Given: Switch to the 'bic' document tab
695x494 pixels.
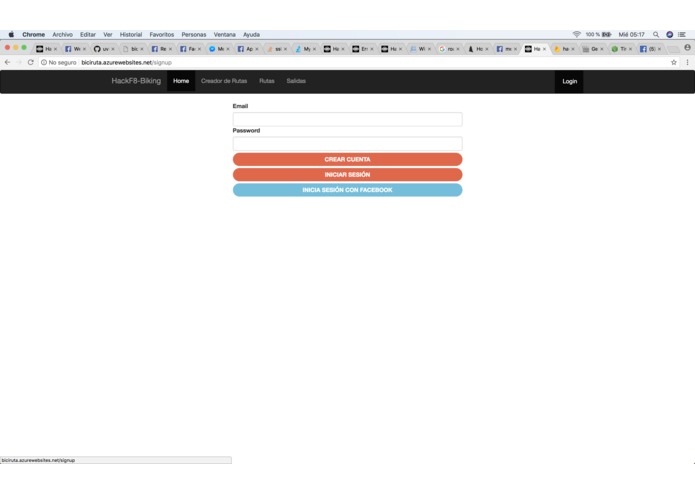Looking at the screenshot, I should pos(131,49).
